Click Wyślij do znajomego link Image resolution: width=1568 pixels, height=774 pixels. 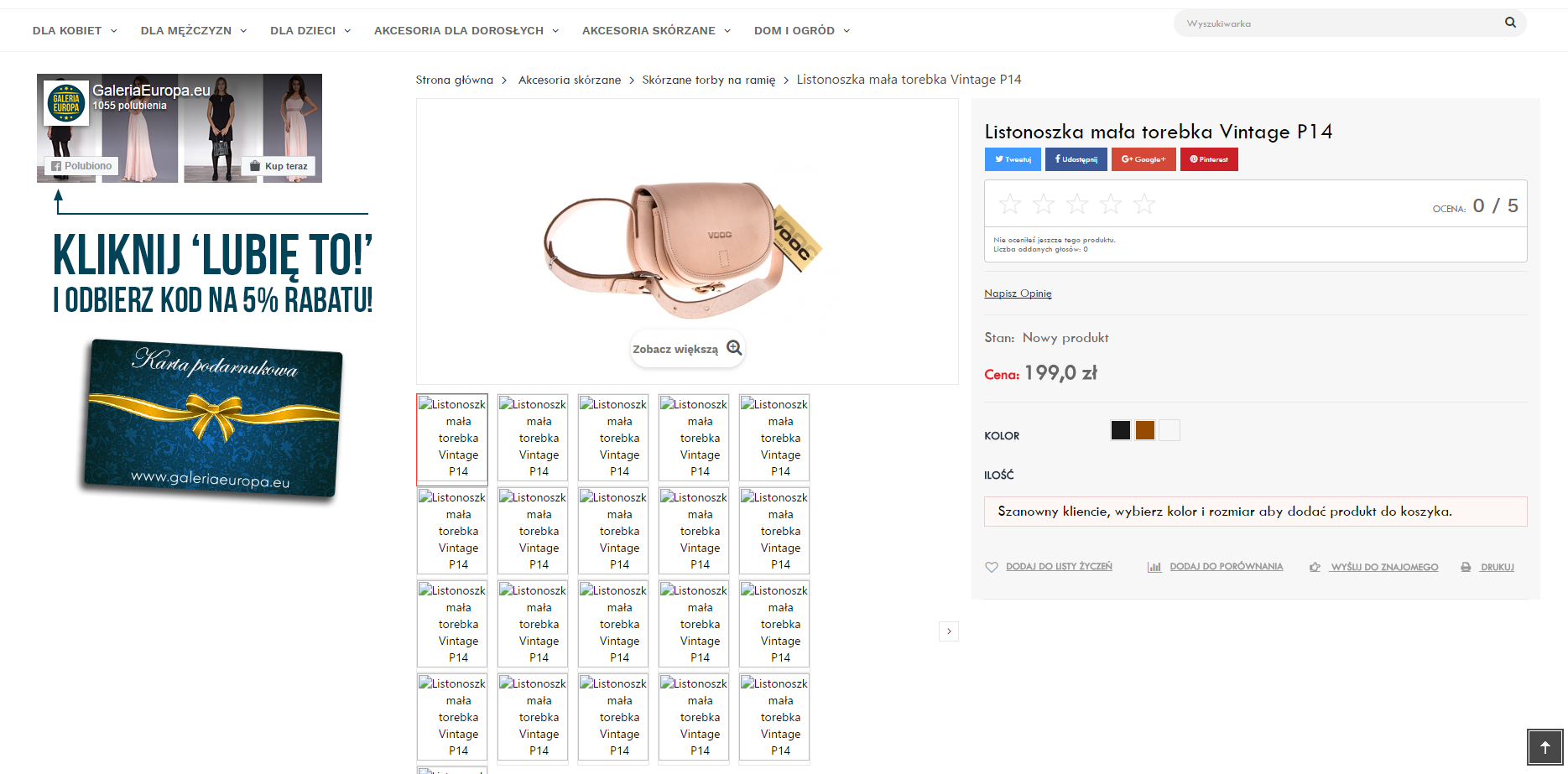[1383, 567]
